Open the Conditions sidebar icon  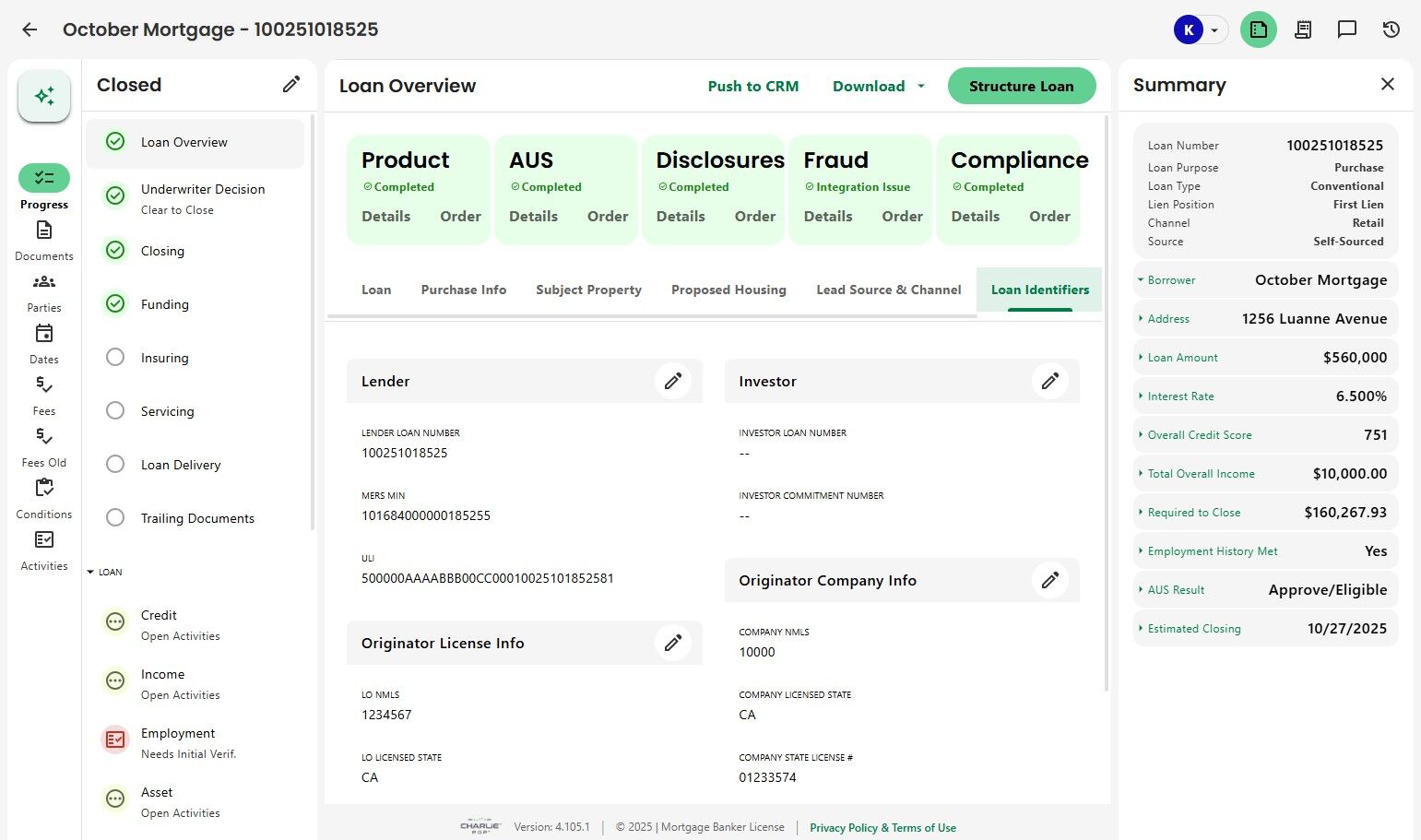(44, 489)
